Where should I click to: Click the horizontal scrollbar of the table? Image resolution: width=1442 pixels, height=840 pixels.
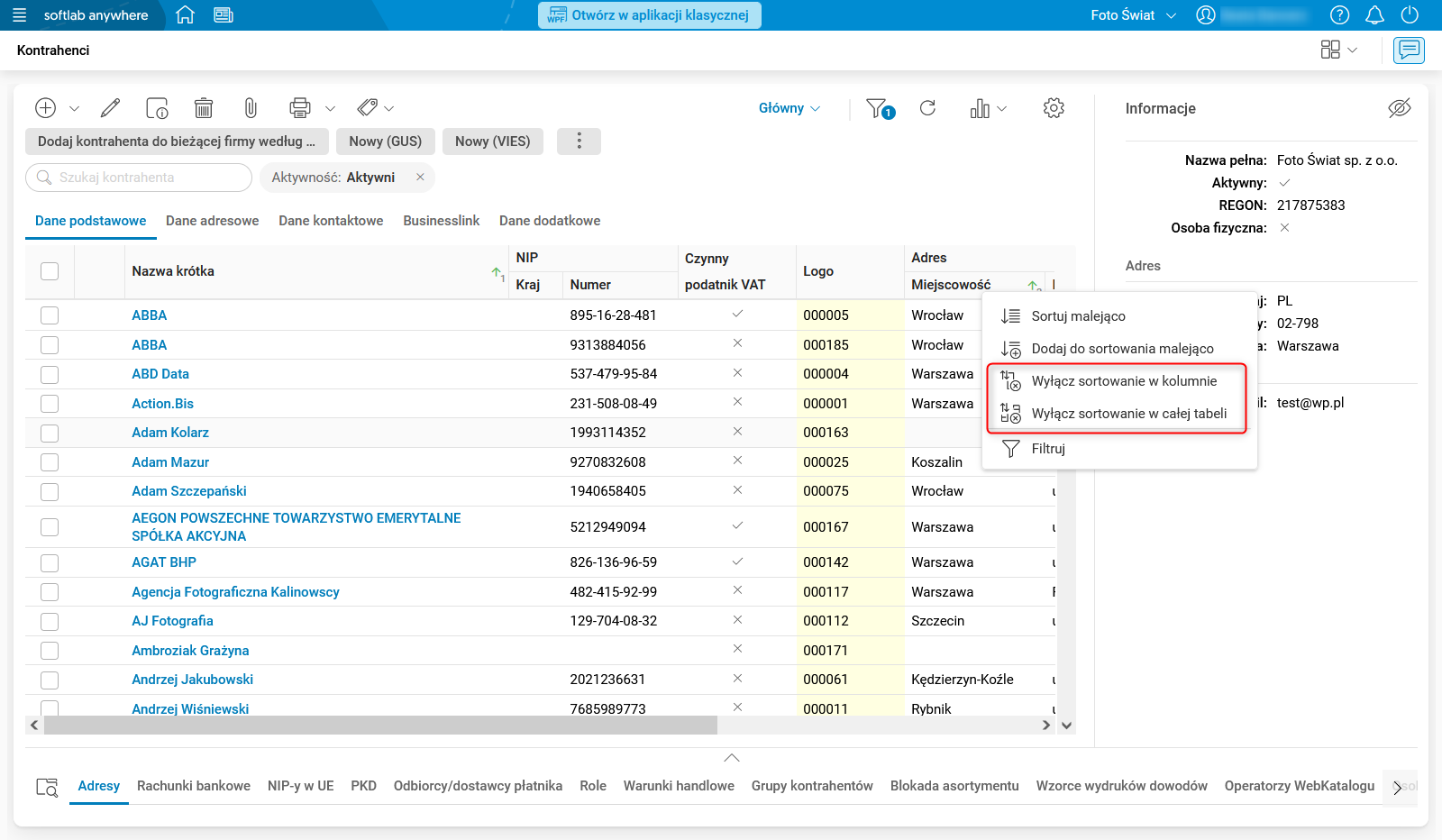(380, 726)
